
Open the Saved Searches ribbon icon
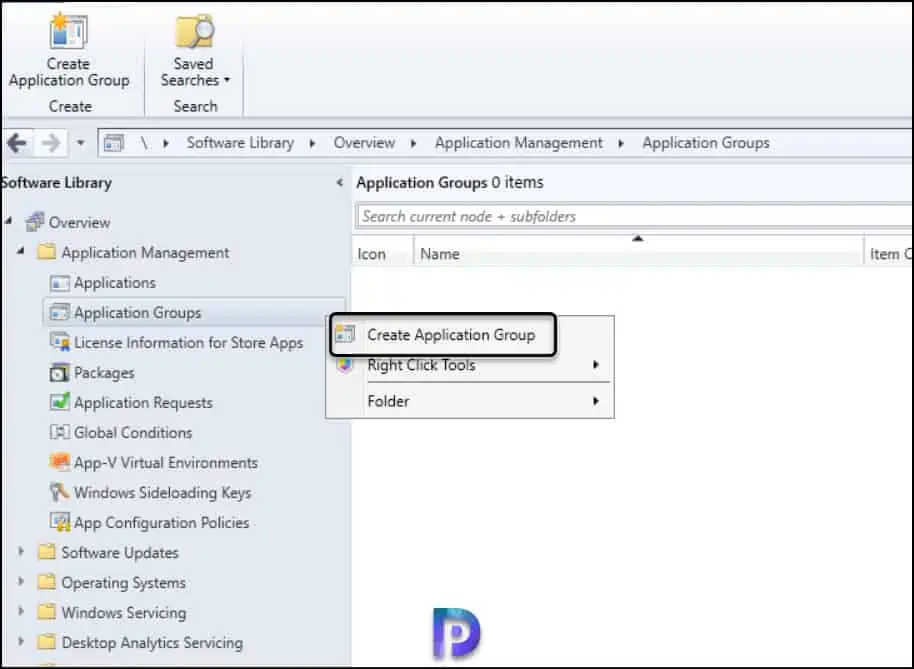[195, 31]
